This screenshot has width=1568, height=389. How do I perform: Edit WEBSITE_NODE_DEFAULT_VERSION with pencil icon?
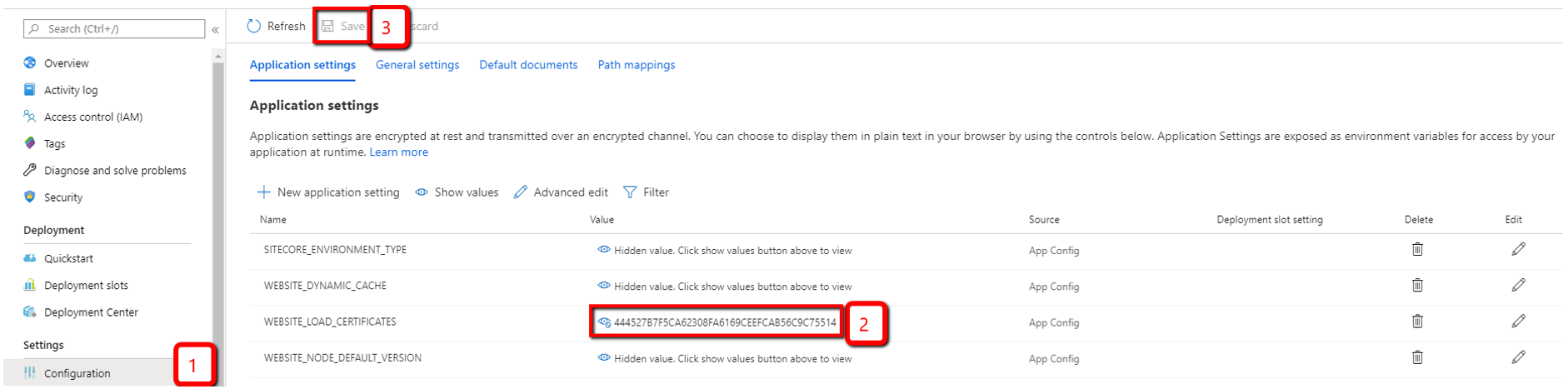click(x=1519, y=357)
